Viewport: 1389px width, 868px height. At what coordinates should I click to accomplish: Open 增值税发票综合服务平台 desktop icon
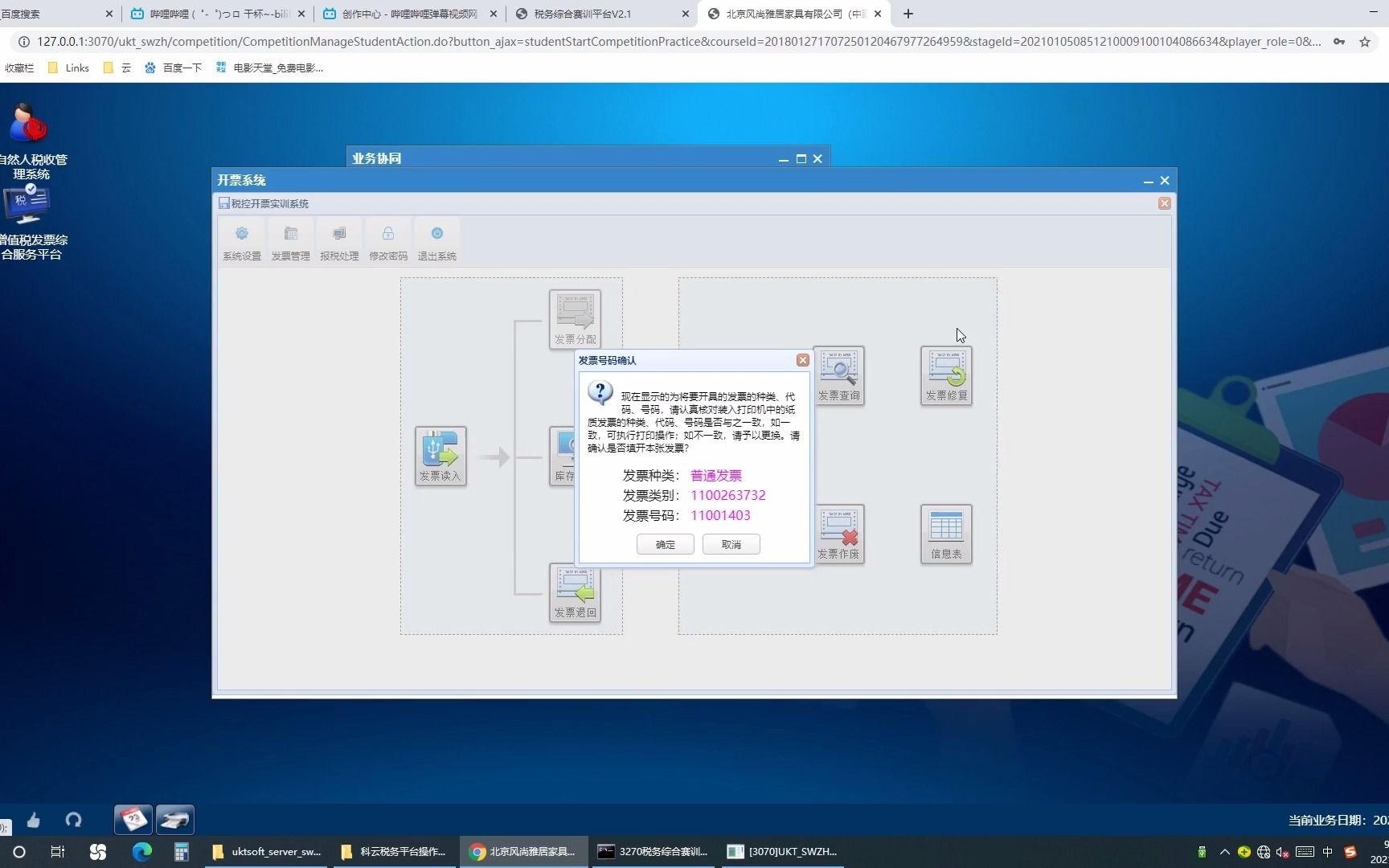(x=31, y=223)
